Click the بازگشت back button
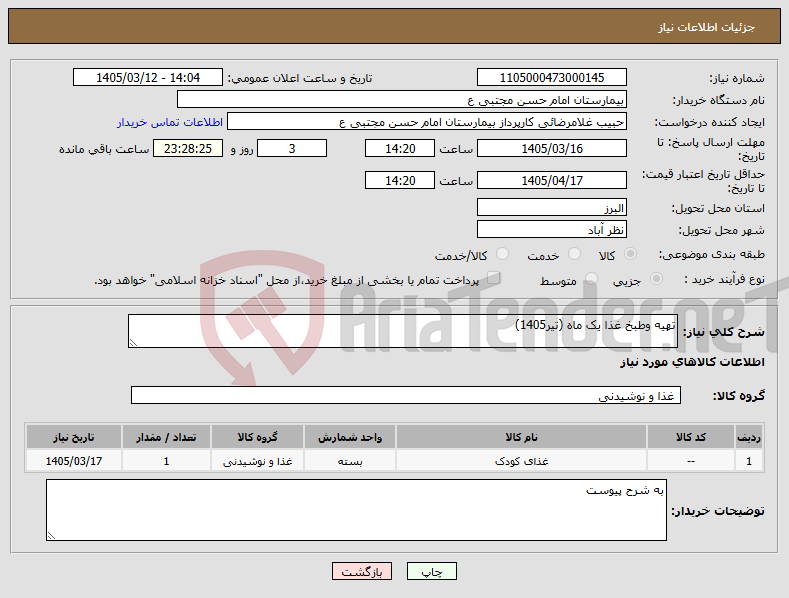Image resolution: width=789 pixels, height=598 pixels. (362, 571)
